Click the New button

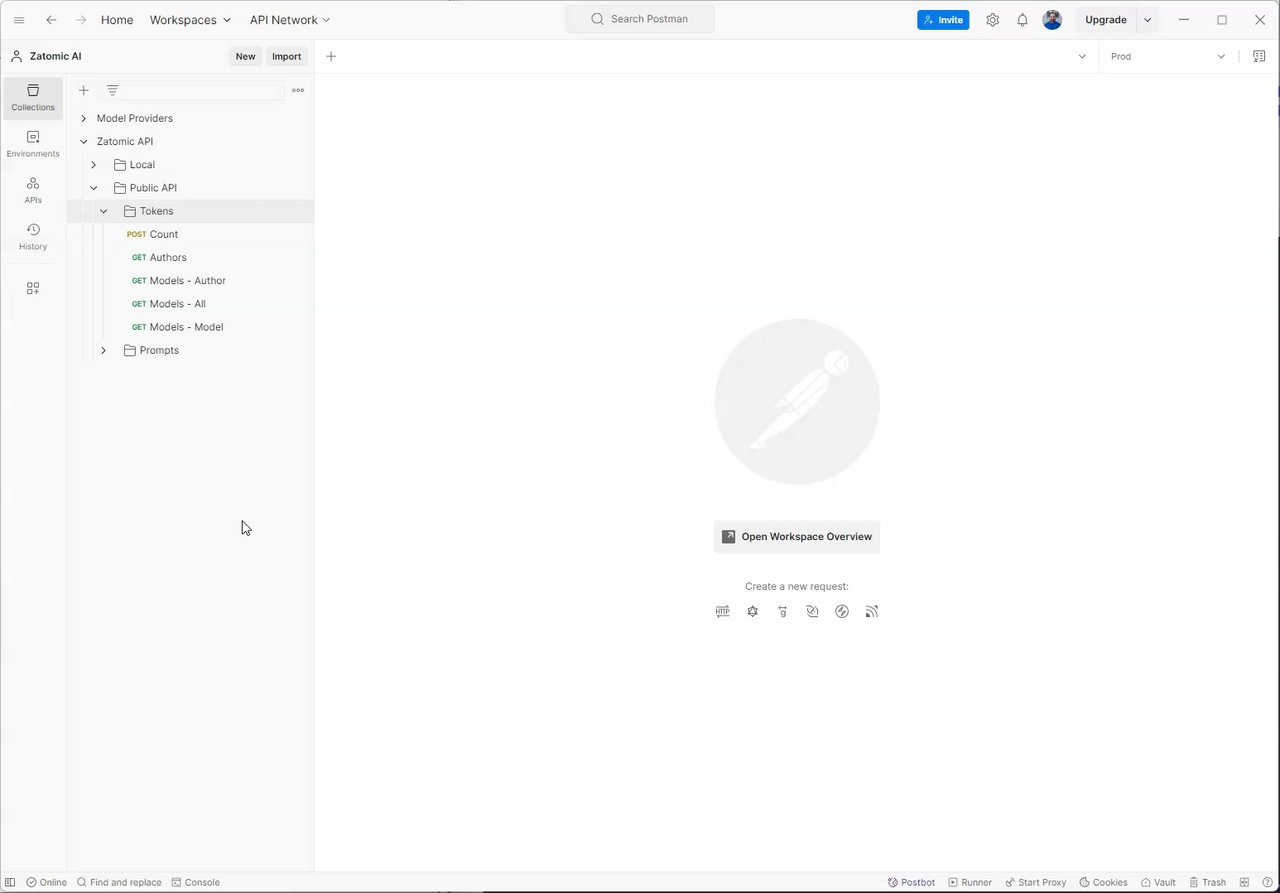click(245, 56)
